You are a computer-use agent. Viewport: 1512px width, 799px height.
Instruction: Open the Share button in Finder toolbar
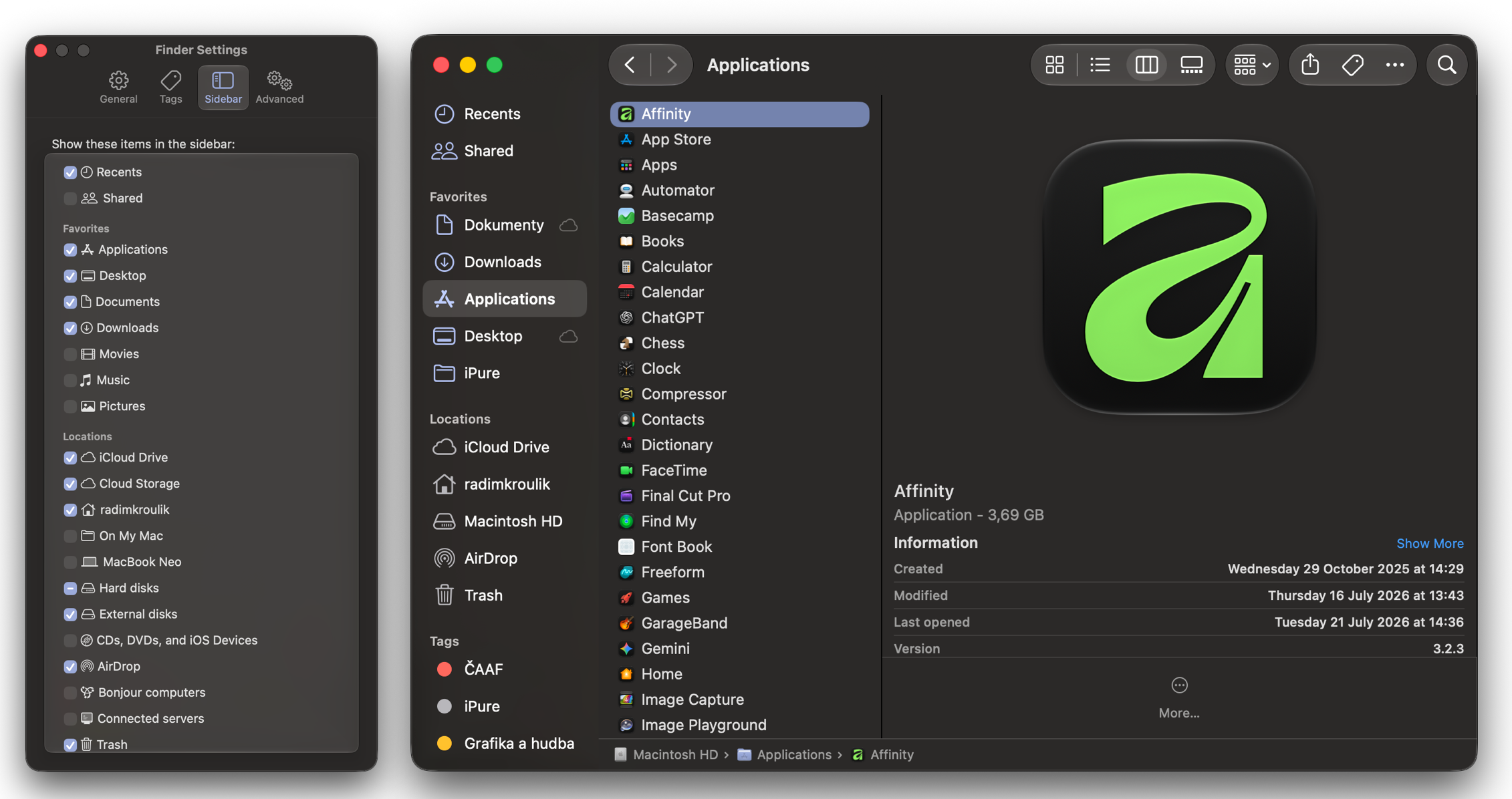click(x=1310, y=65)
